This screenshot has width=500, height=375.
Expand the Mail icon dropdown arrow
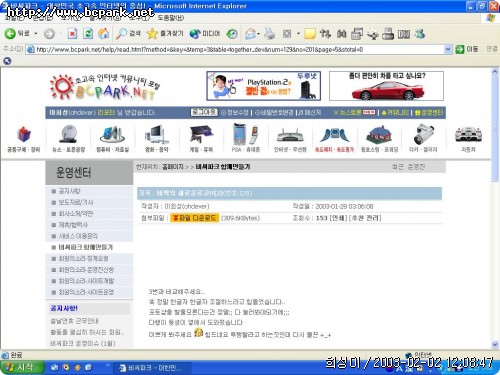click(x=258, y=34)
